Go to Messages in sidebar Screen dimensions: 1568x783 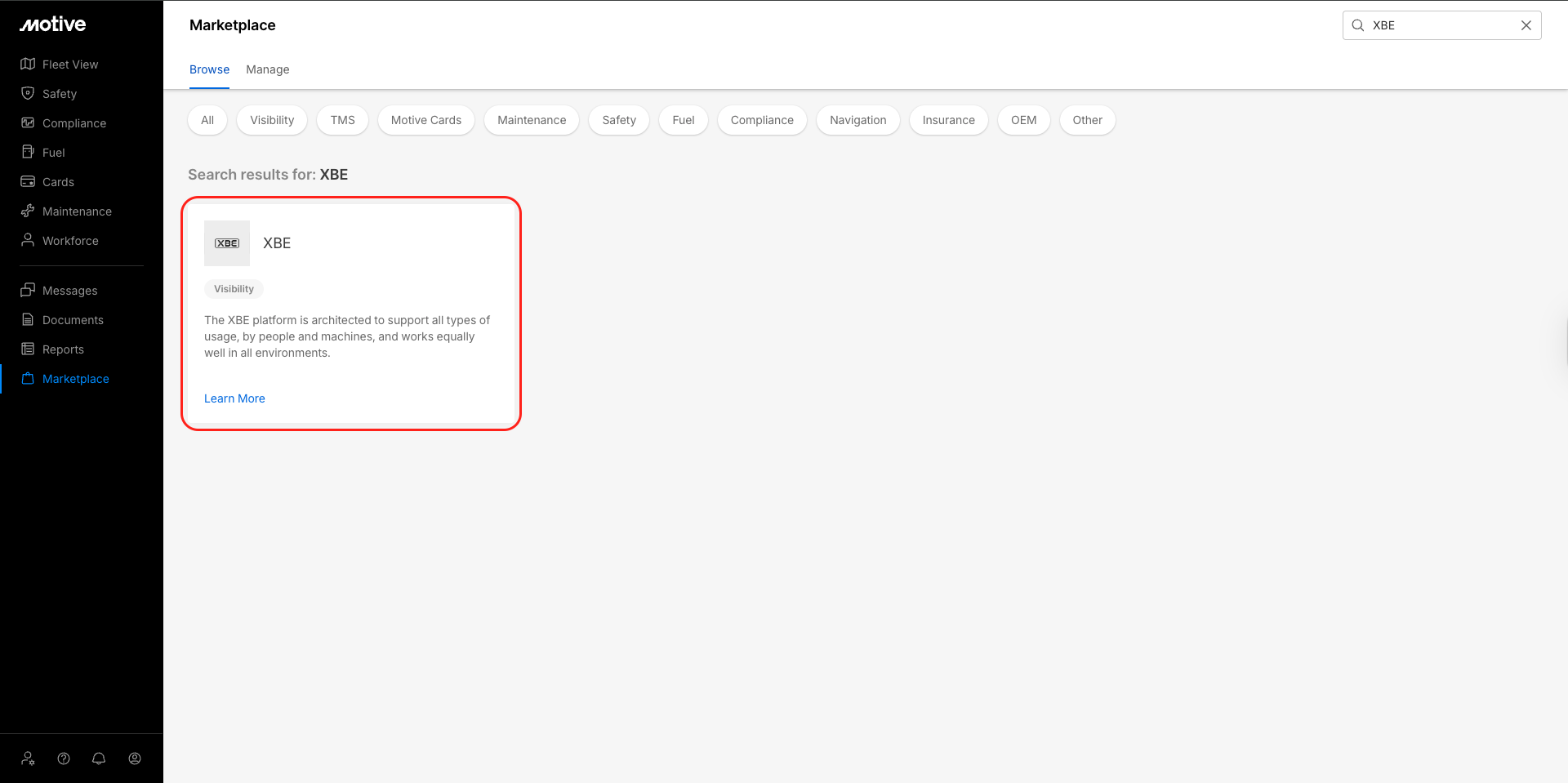[69, 291]
